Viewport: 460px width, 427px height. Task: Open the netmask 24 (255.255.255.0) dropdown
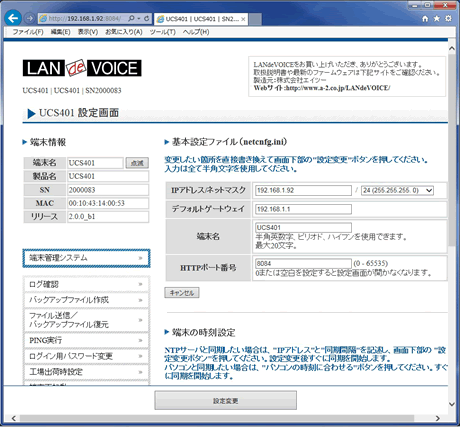point(397,190)
